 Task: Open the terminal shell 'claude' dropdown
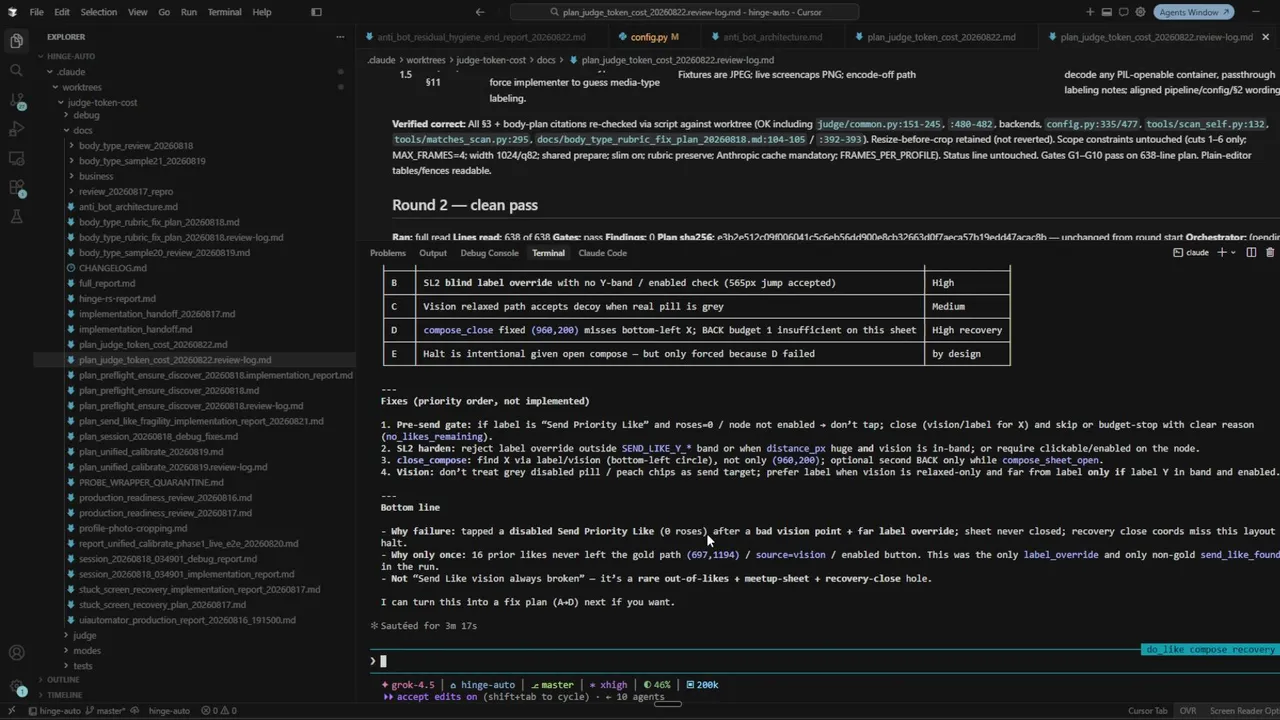(1235, 253)
